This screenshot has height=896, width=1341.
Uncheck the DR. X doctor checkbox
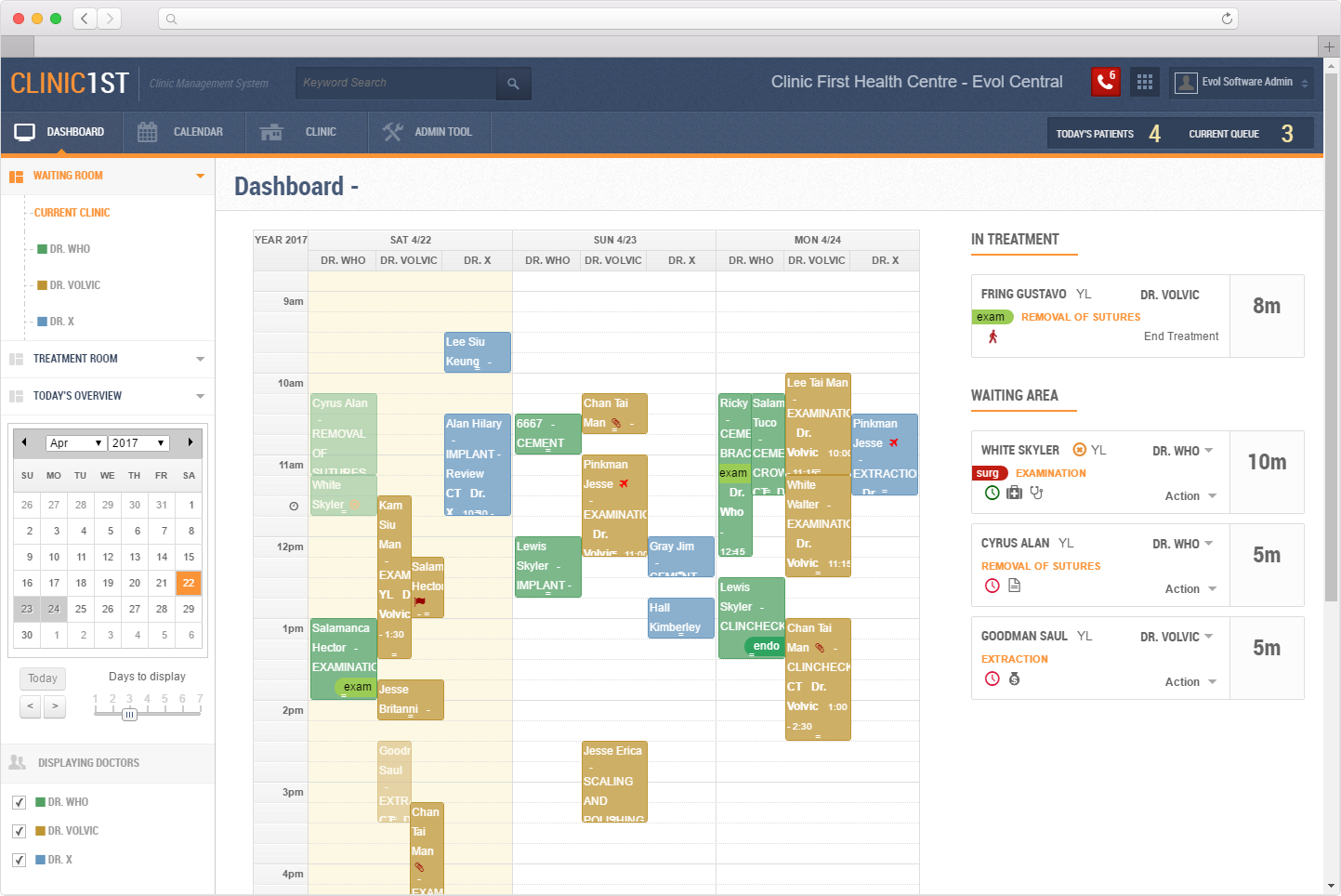[x=20, y=859]
